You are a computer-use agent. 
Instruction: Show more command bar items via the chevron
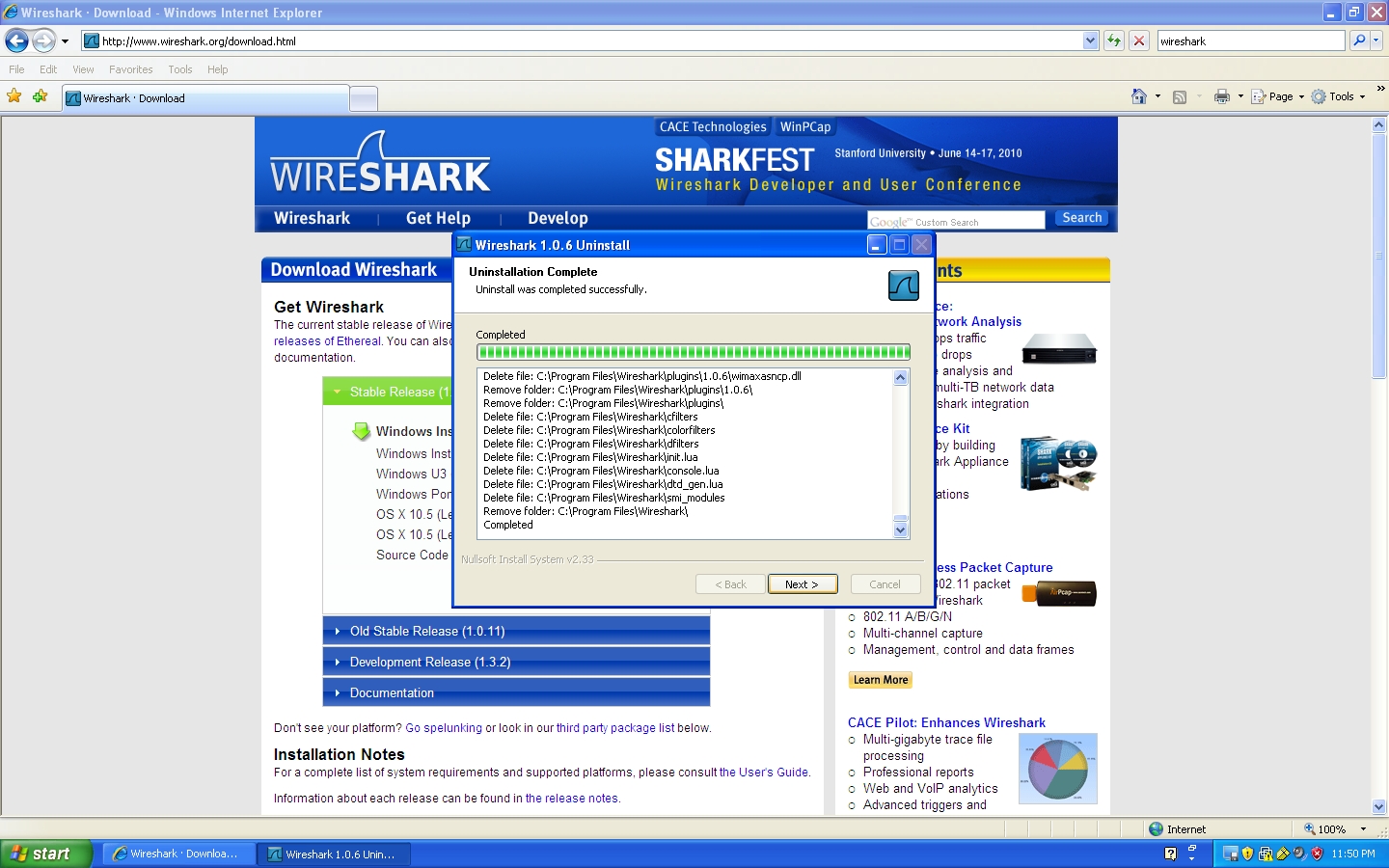[1380, 89]
